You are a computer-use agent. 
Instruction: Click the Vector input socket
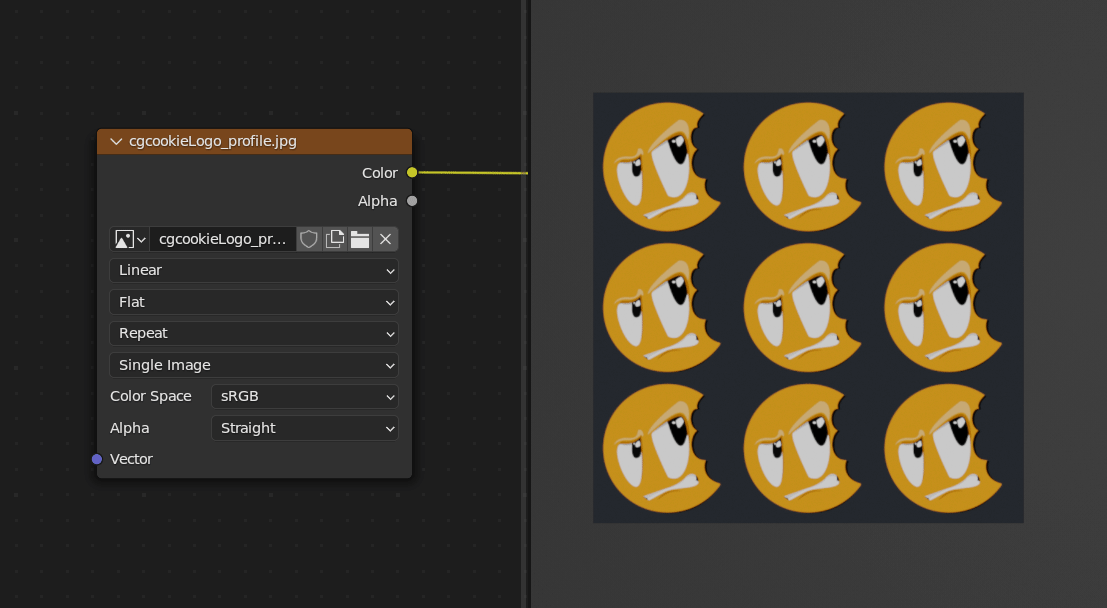97,459
